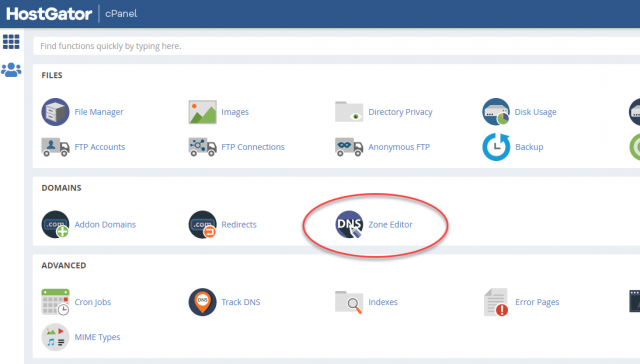The width and height of the screenshot is (640, 364).
Task: Collapse the DOMAINS section header
Action: 61,188
